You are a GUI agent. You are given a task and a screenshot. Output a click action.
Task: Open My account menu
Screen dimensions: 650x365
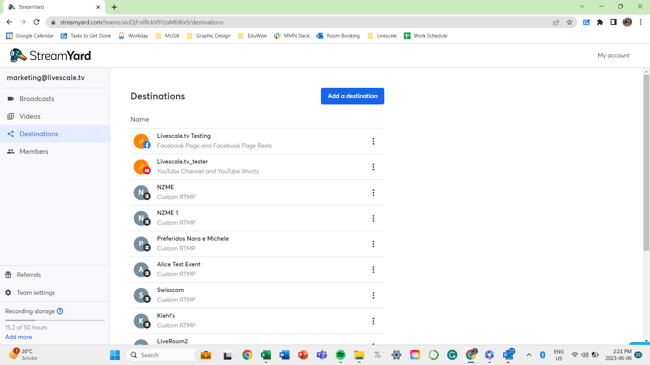[x=613, y=55]
